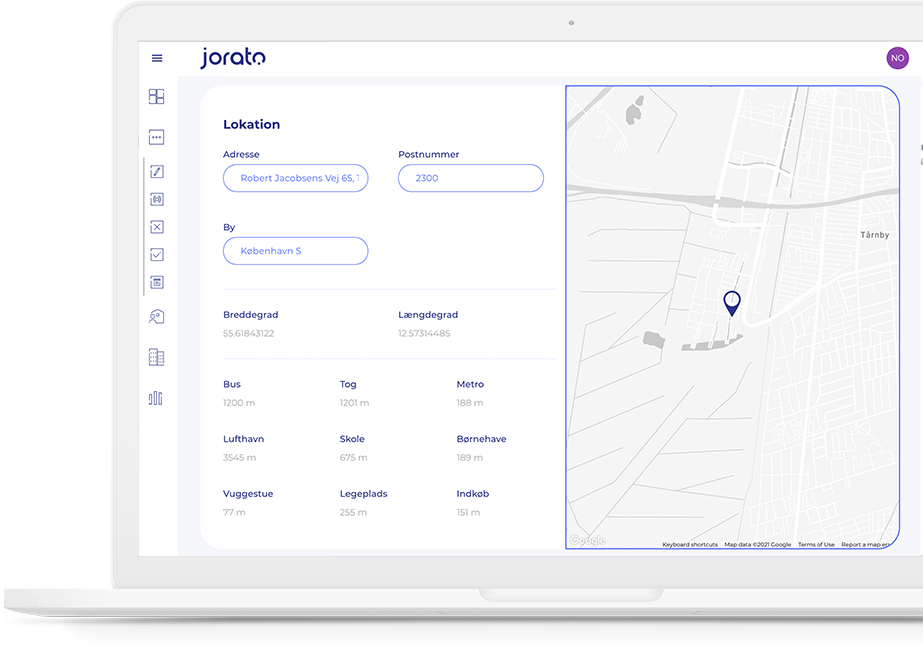This screenshot has width=923, height=648.
Task: Click Report a map error
Action: [x=864, y=544]
